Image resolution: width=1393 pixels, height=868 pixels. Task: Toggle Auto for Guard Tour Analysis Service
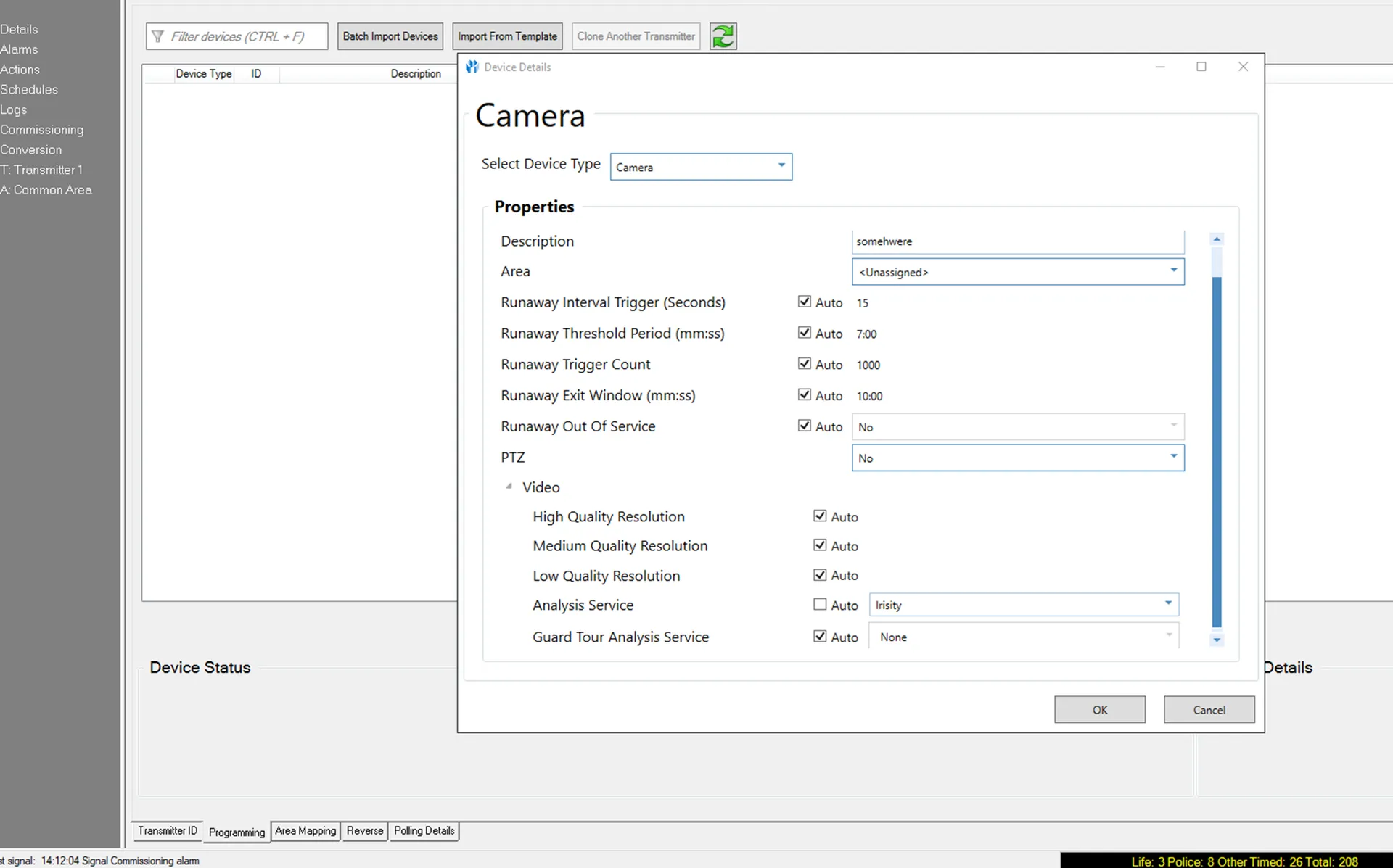click(820, 636)
